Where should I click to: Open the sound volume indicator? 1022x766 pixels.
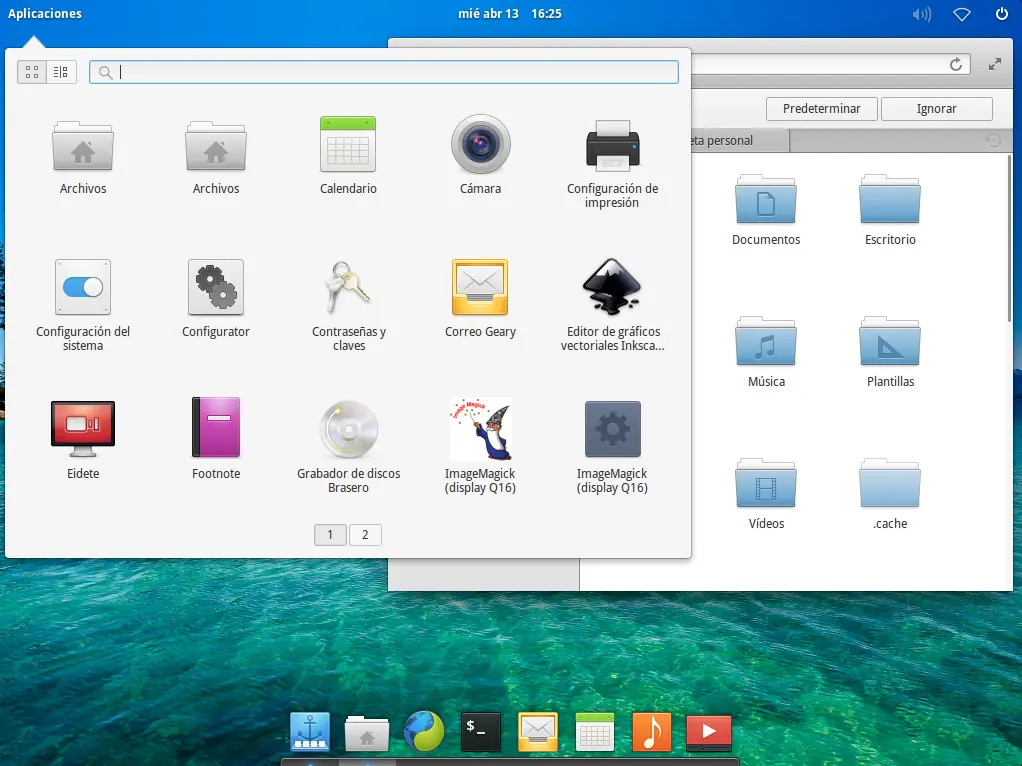(922, 14)
